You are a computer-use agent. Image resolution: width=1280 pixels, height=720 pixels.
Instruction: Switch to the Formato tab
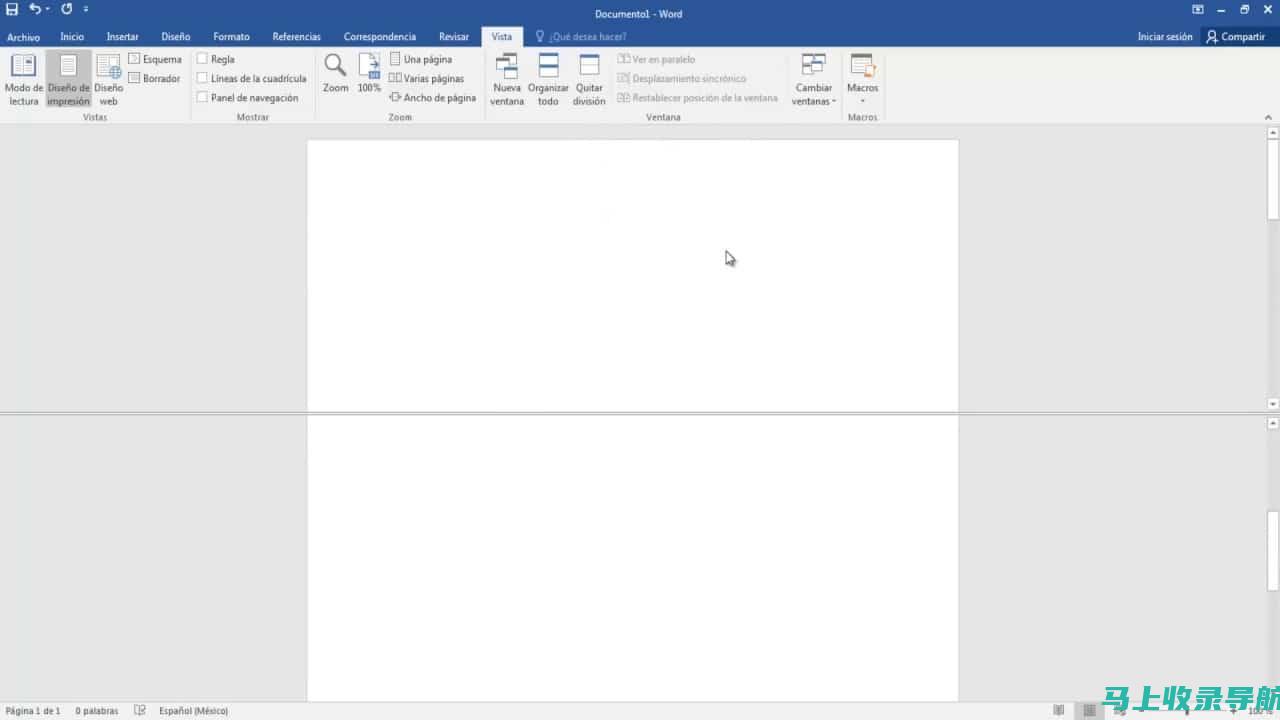pyautogui.click(x=231, y=37)
